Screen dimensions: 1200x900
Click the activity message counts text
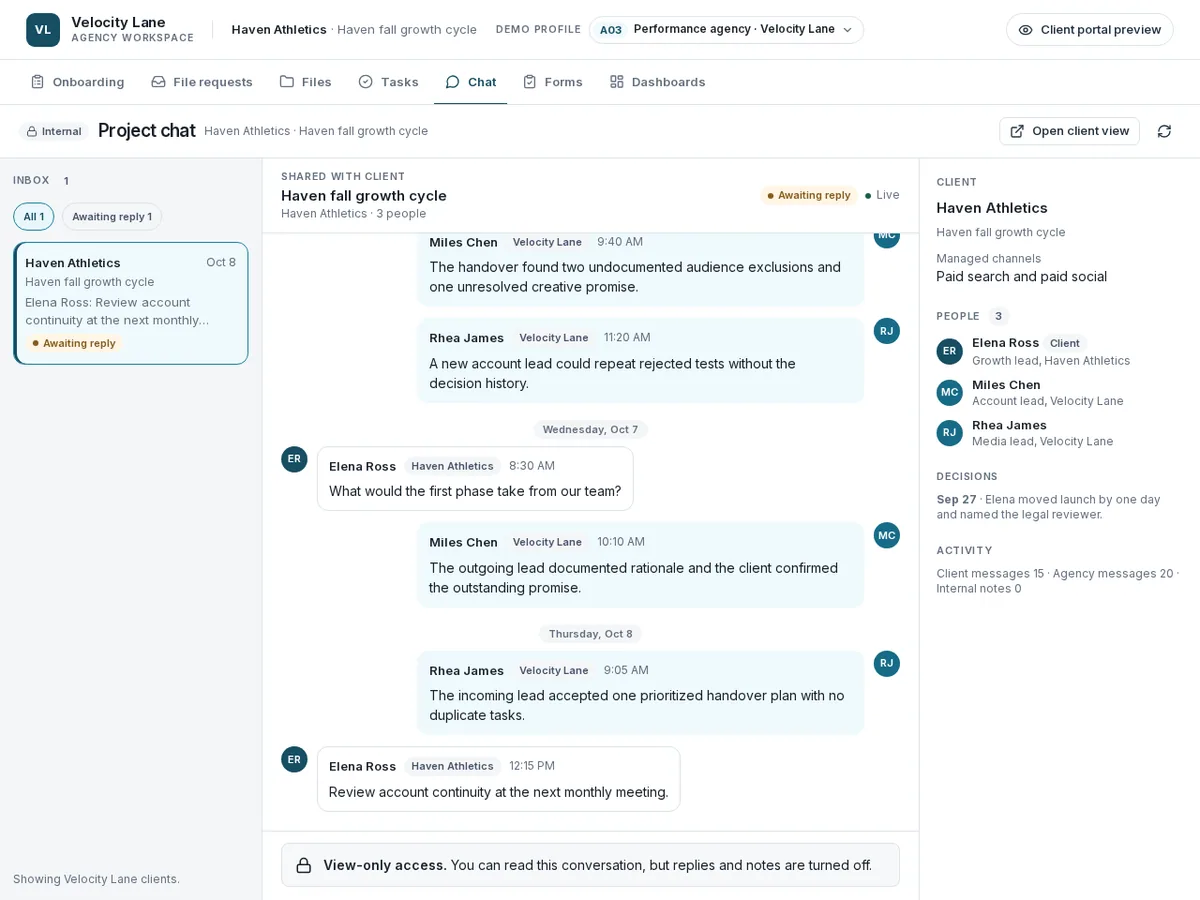(x=1058, y=581)
